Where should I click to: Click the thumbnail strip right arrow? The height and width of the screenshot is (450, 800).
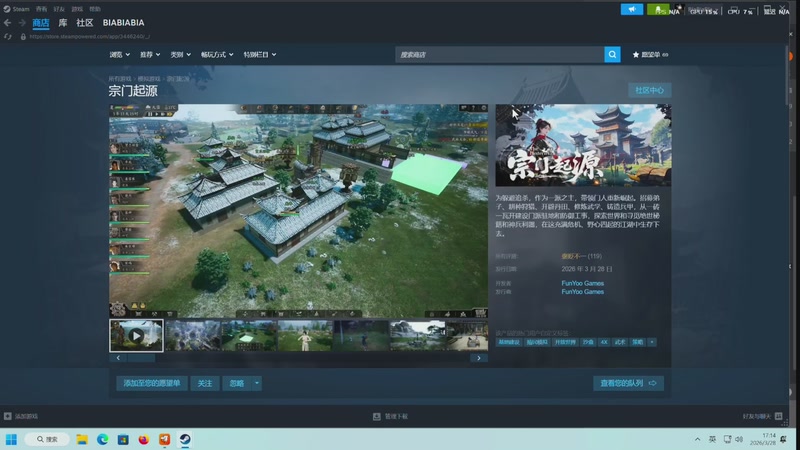click(479, 358)
